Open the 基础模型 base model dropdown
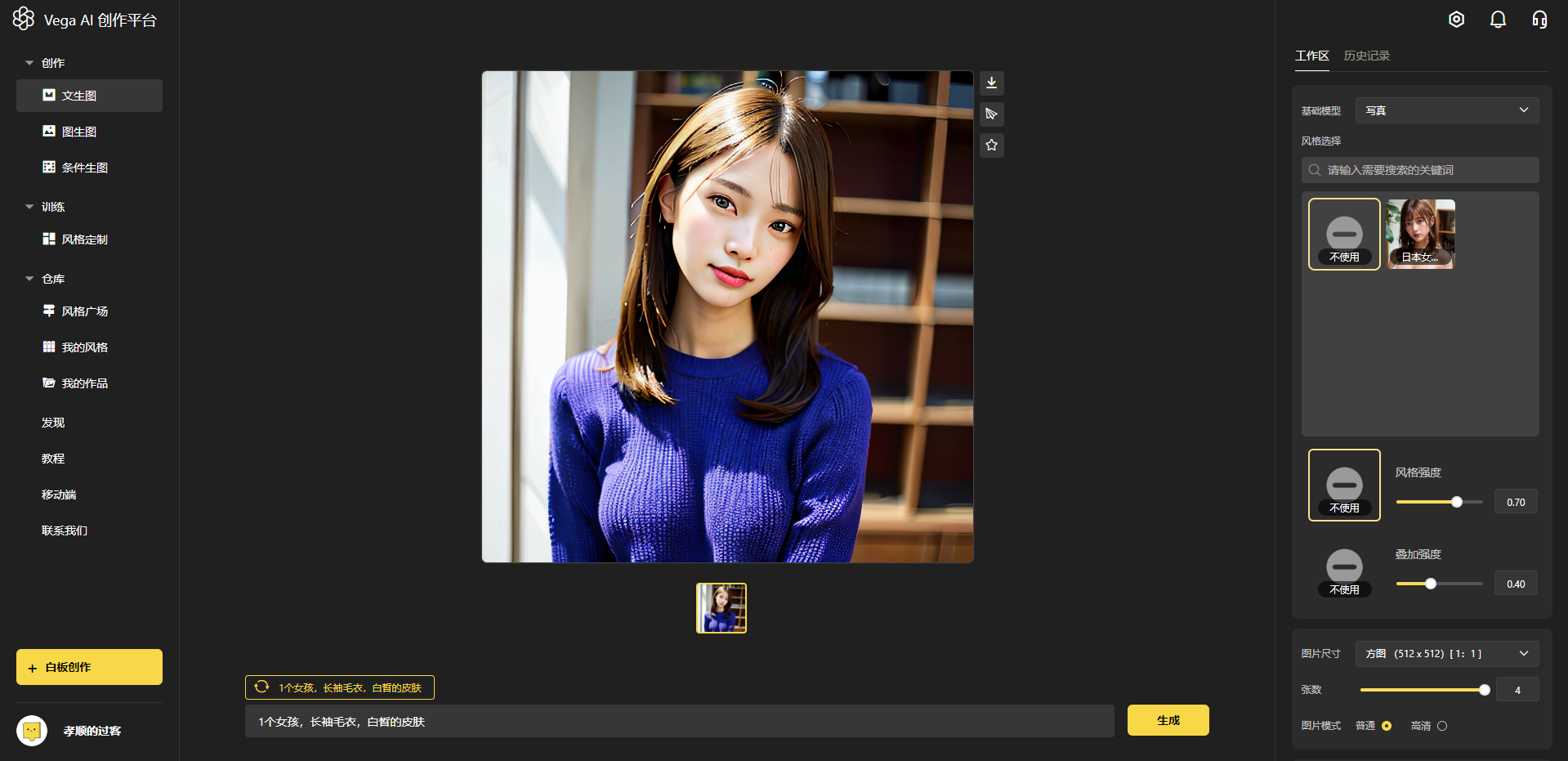This screenshot has width=1568, height=761. [1446, 110]
